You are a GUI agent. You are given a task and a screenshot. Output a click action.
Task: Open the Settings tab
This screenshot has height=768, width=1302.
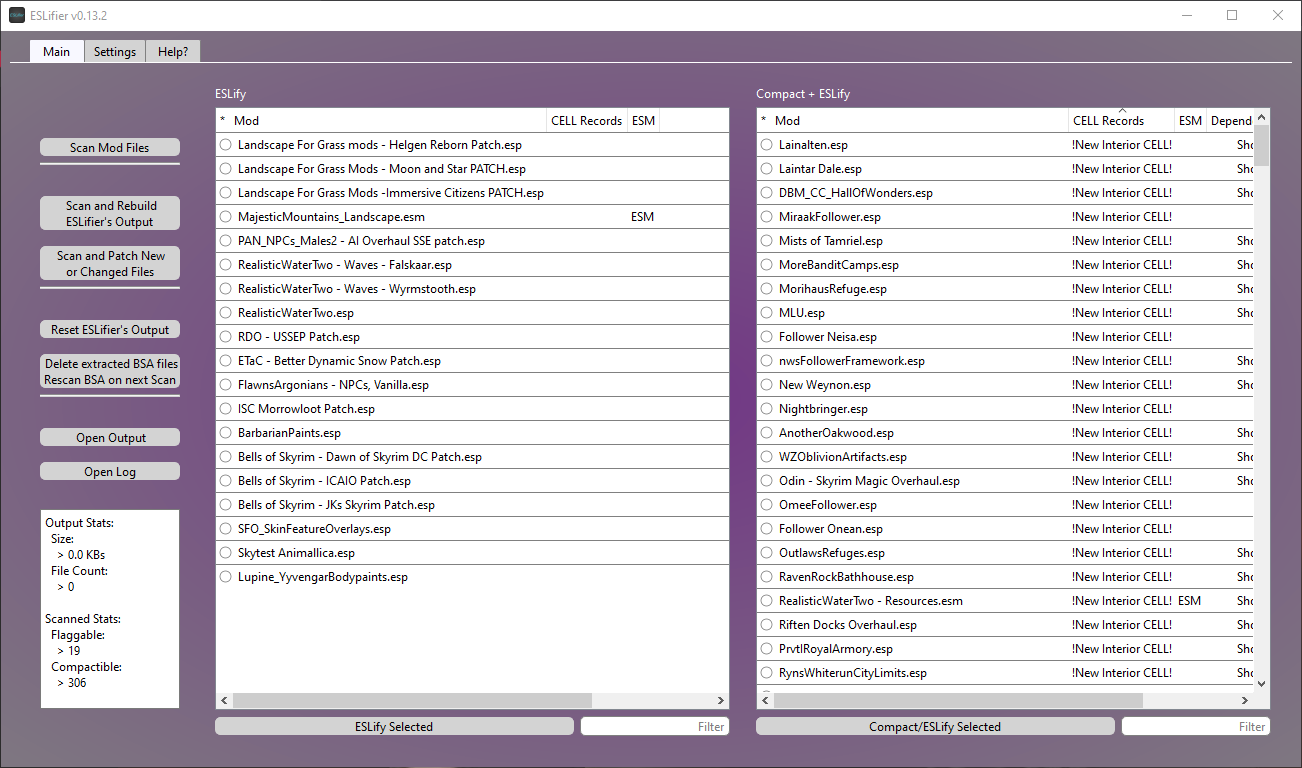115,51
